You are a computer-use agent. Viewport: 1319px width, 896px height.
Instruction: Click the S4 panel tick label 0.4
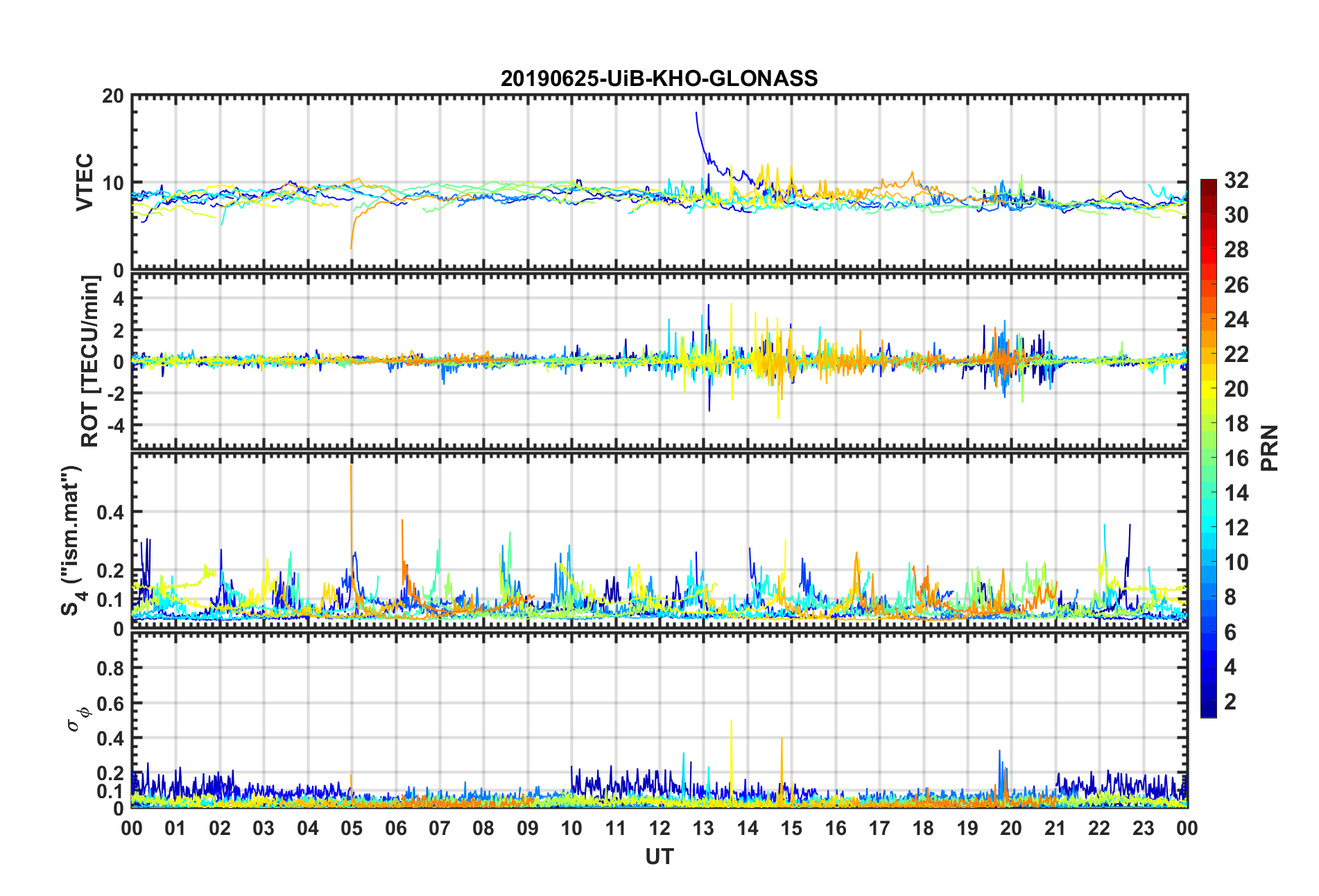[x=110, y=512]
